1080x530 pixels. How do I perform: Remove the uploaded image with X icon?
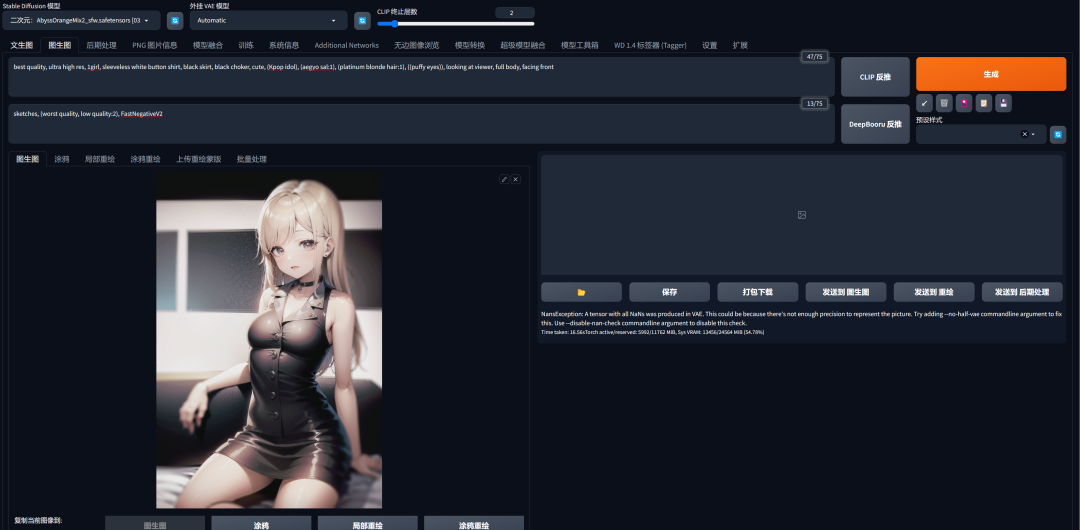point(516,179)
